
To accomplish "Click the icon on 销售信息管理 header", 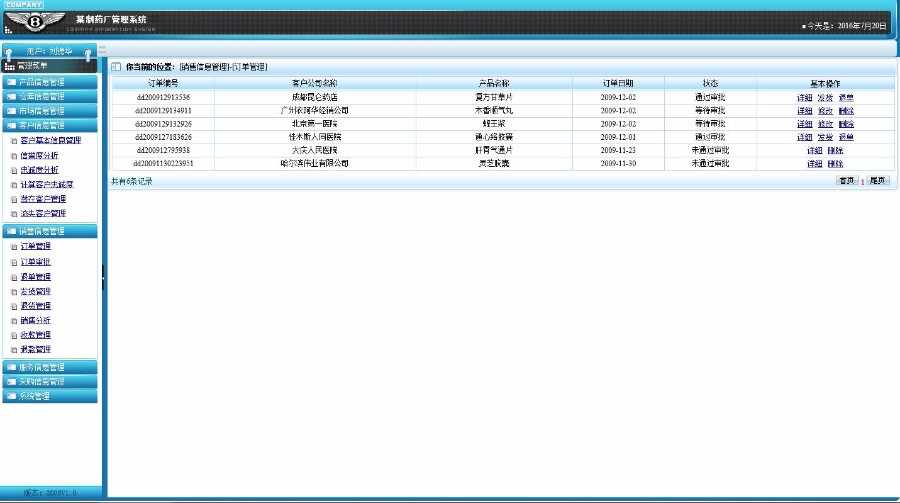I will click(11, 231).
